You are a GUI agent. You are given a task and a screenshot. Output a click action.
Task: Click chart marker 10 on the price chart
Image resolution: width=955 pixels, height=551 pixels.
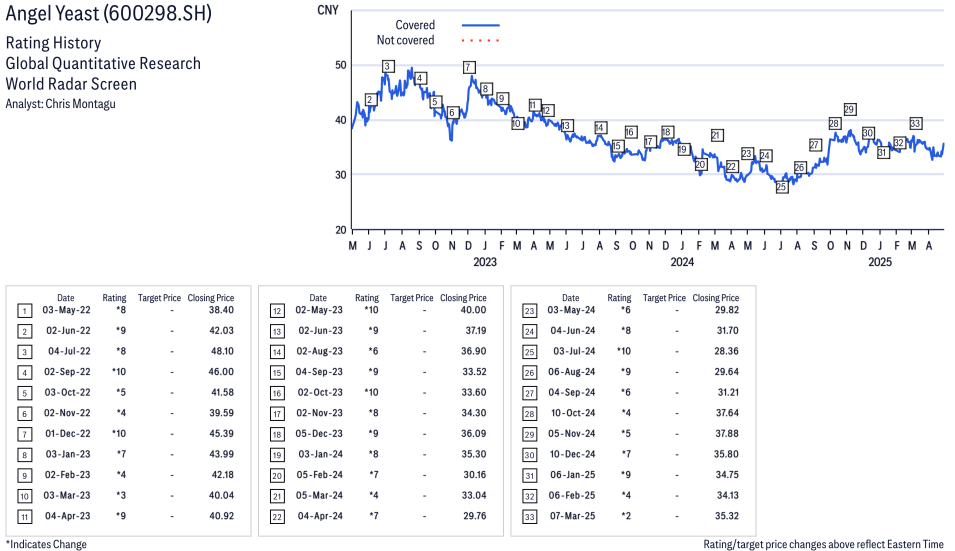click(517, 124)
